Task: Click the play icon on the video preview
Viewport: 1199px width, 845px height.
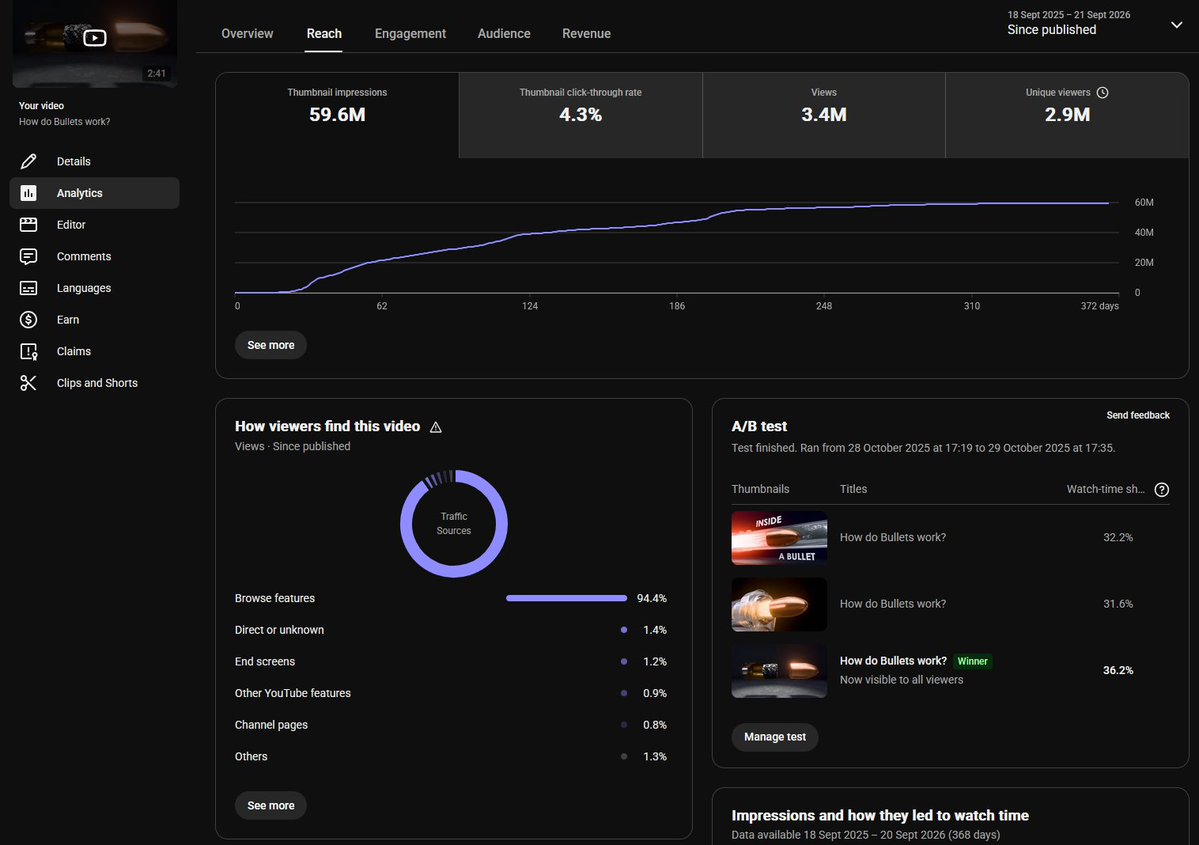Action: (95, 37)
